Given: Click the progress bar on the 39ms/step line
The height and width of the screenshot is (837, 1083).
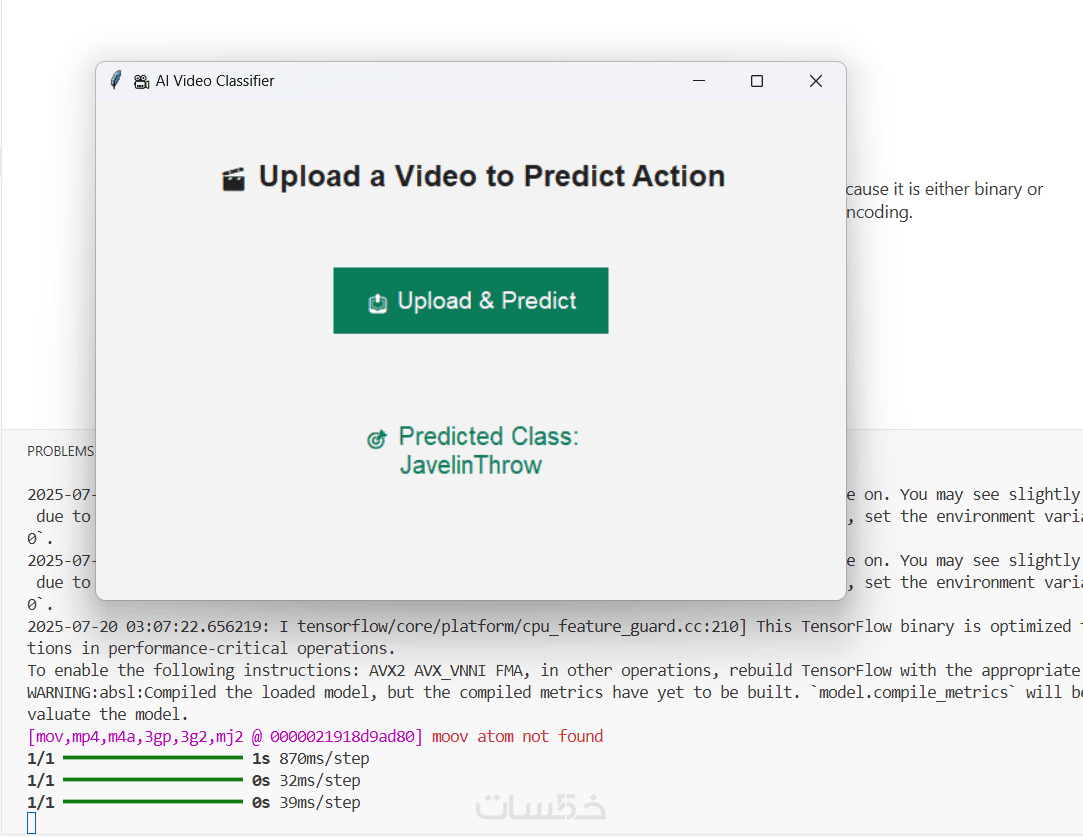Looking at the screenshot, I should 153,802.
